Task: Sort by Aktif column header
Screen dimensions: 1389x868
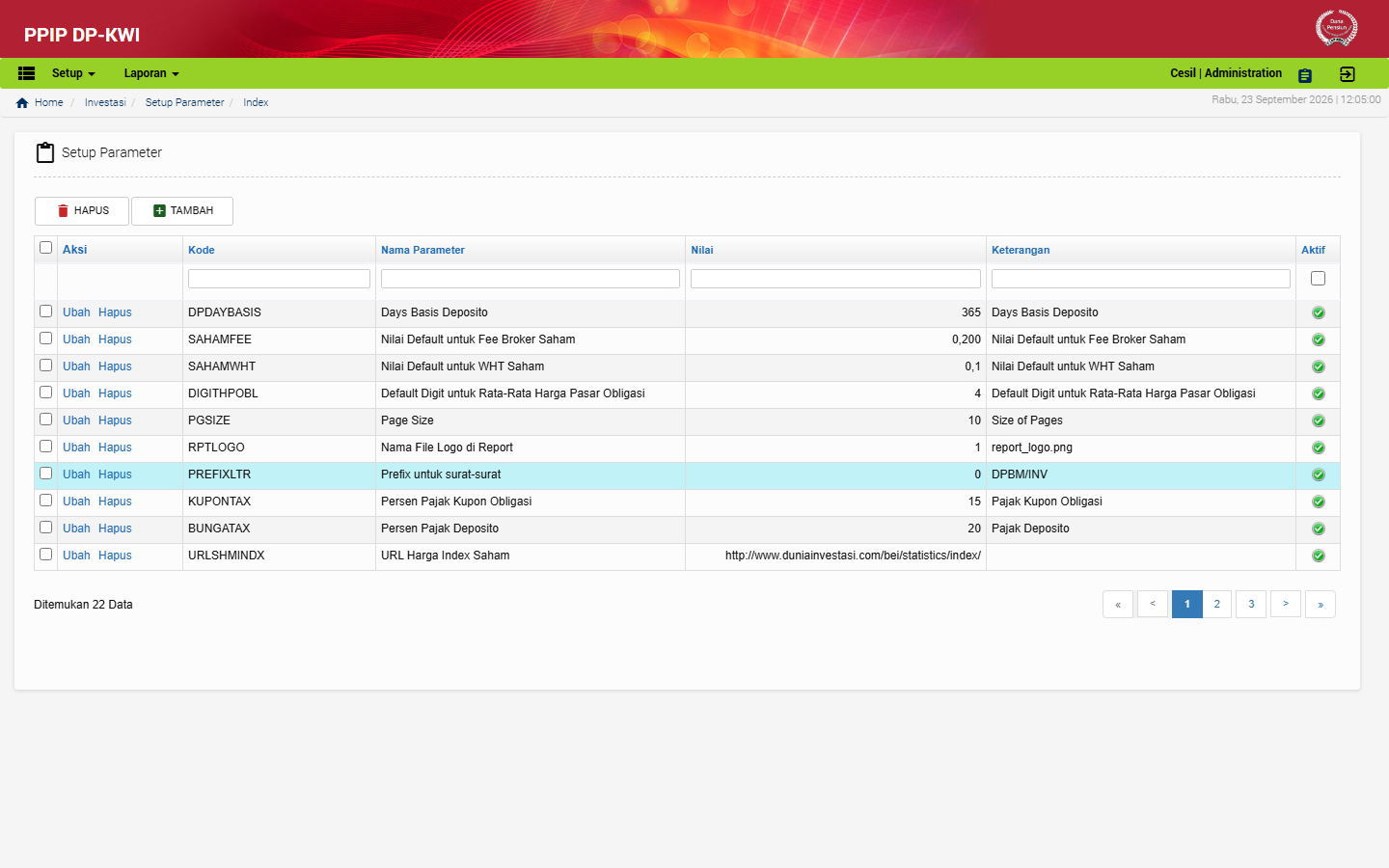Action: click(1313, 250)
